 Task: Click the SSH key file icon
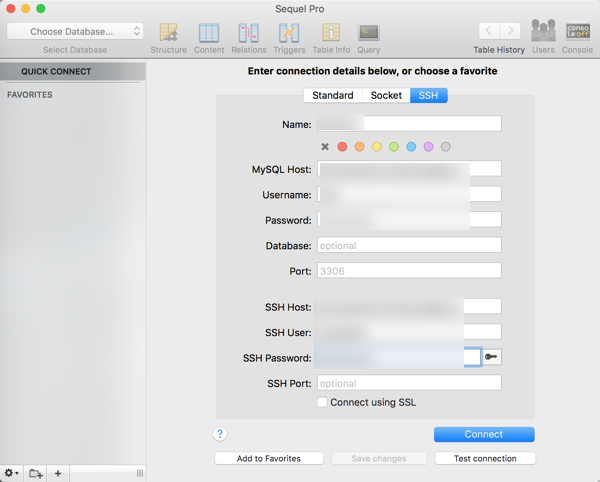(491, 357)
